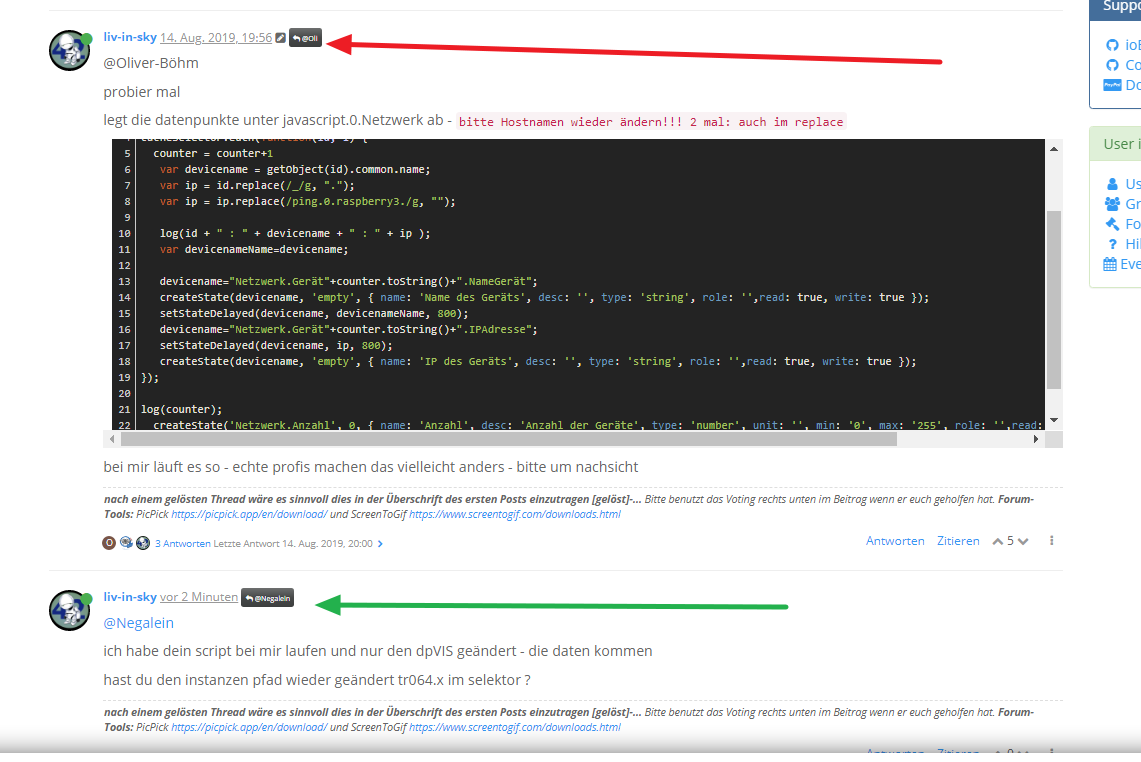Screen dimensions: 1141x762
Task: Open liv-in-sky's avatar on the first post
Action: [x=70, y=50]
